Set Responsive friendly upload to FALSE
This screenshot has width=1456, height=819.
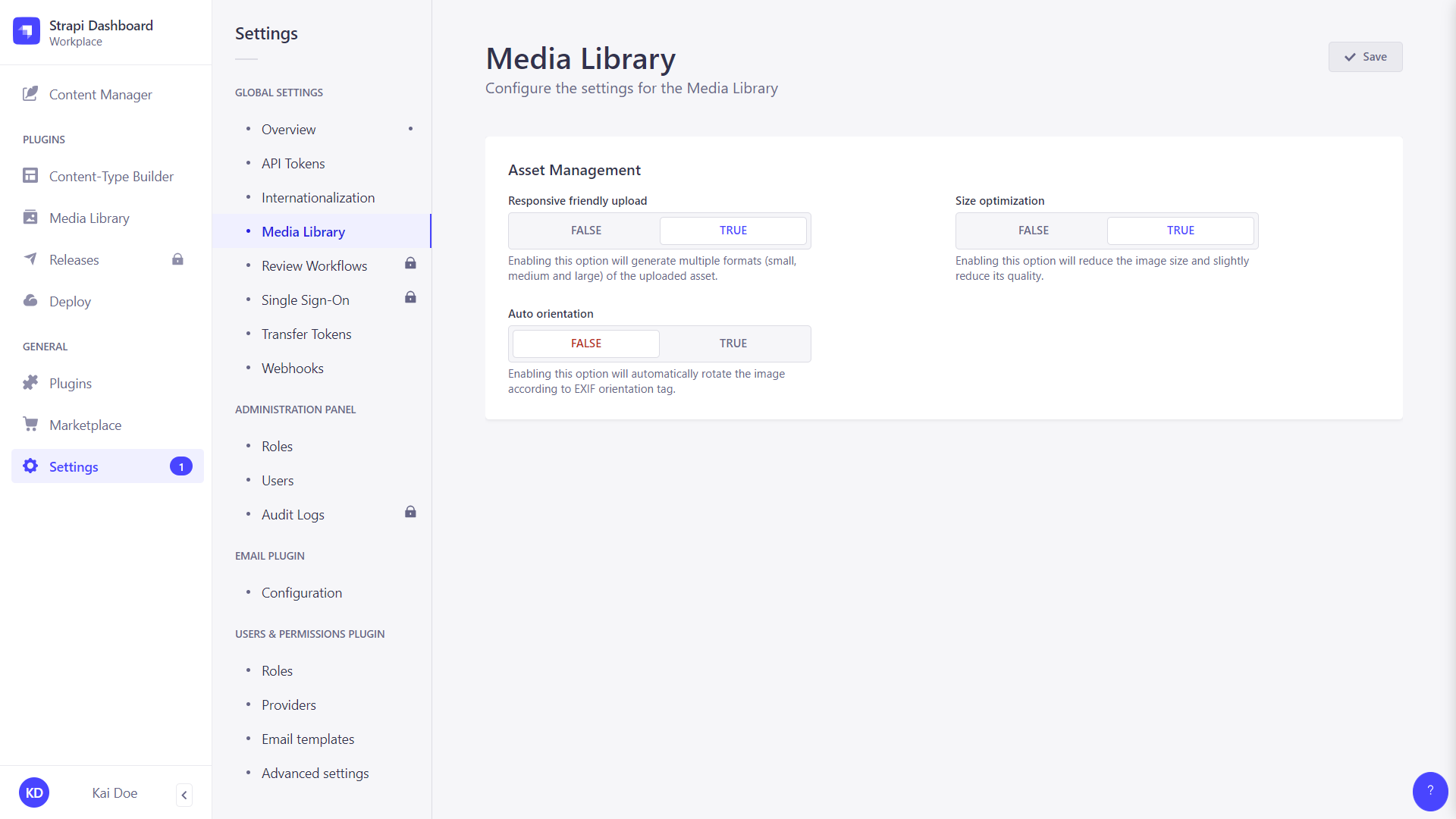585,230
